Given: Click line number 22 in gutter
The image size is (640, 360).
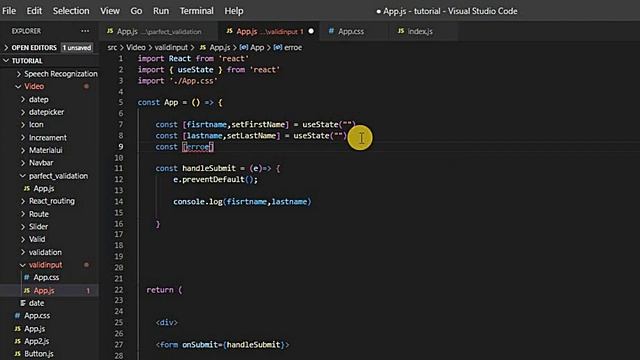Looking at the screenshot, I should 118,290.
